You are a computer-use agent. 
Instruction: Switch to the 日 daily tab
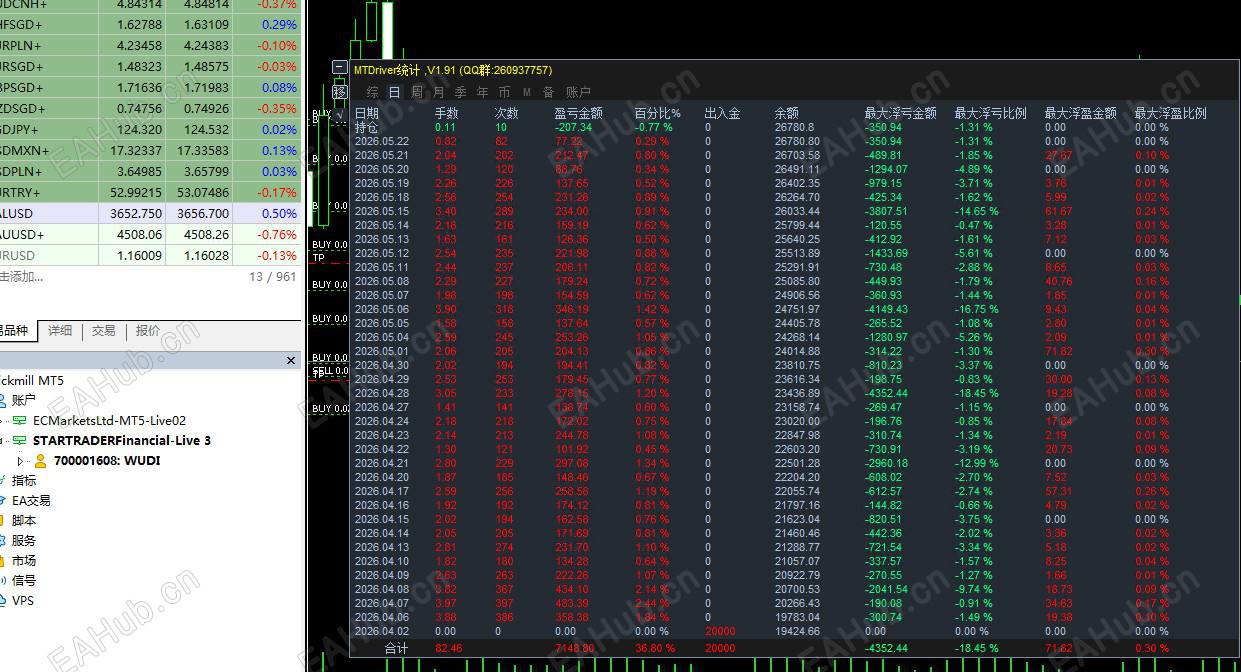point(394,92)
